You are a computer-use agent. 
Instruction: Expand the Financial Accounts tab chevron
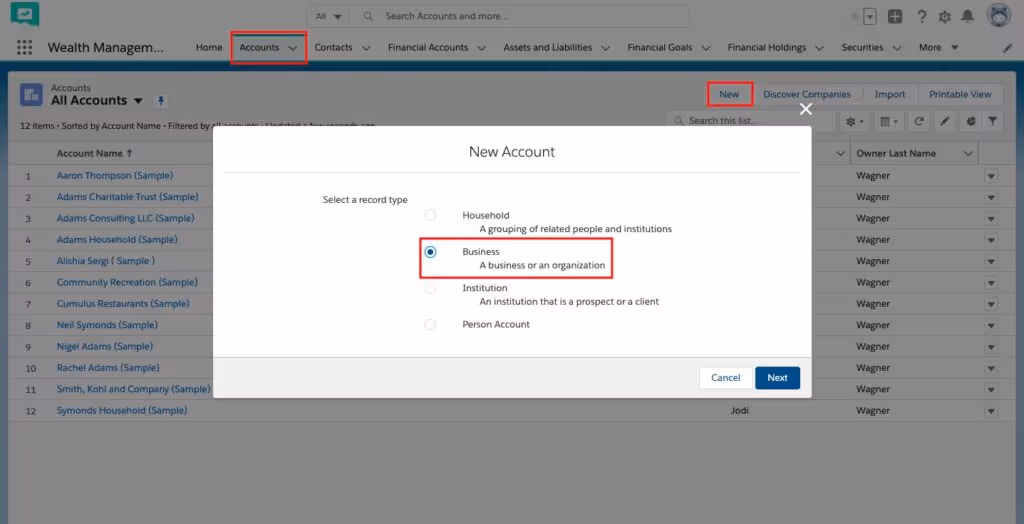[481, 48]
